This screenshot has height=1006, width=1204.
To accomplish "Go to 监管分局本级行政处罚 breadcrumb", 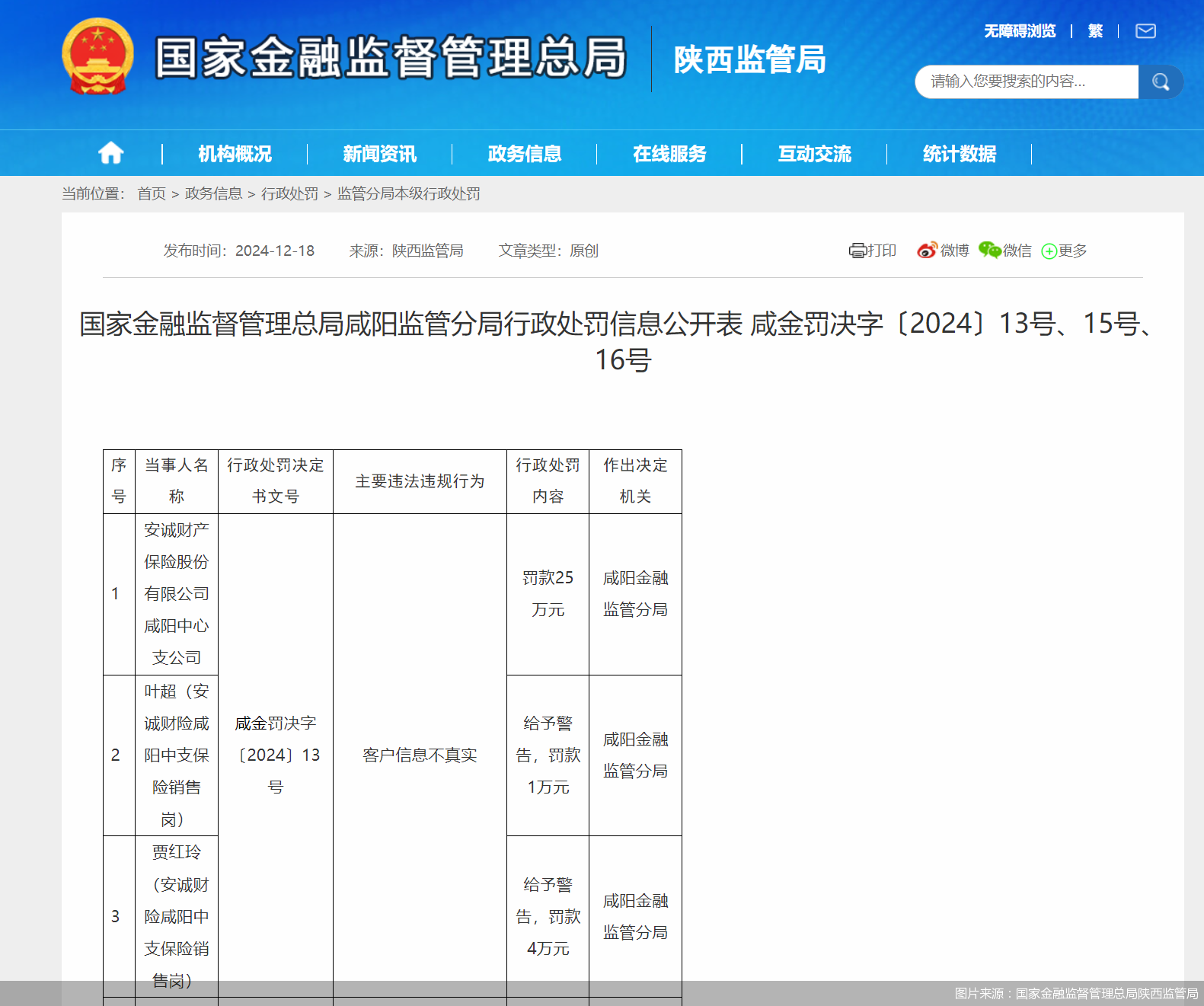I will [x=408, y=194].
